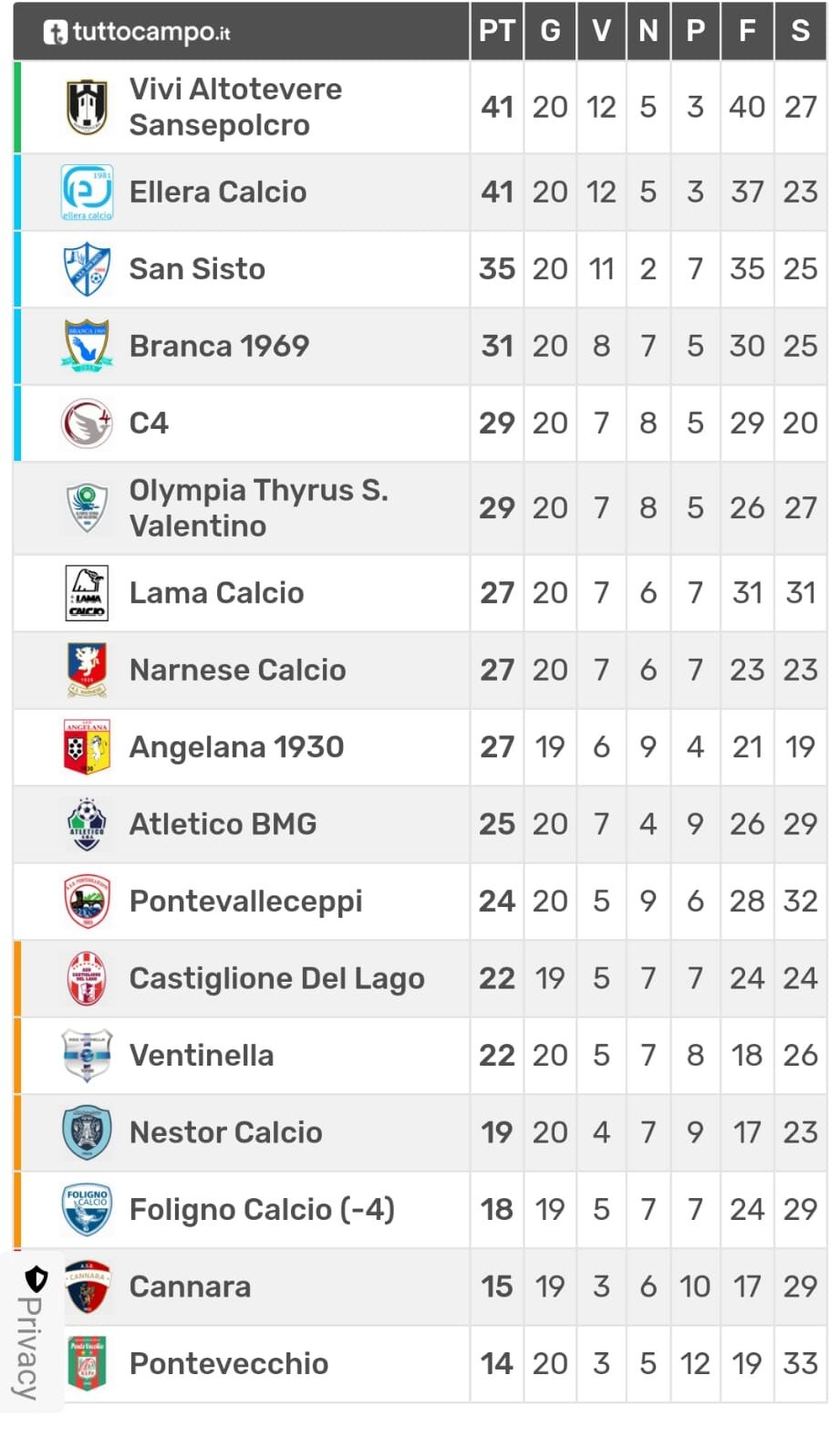Click the Foligno Calcio team badge
This screenshot has width=840, height=1438.
click(88, 1210)
